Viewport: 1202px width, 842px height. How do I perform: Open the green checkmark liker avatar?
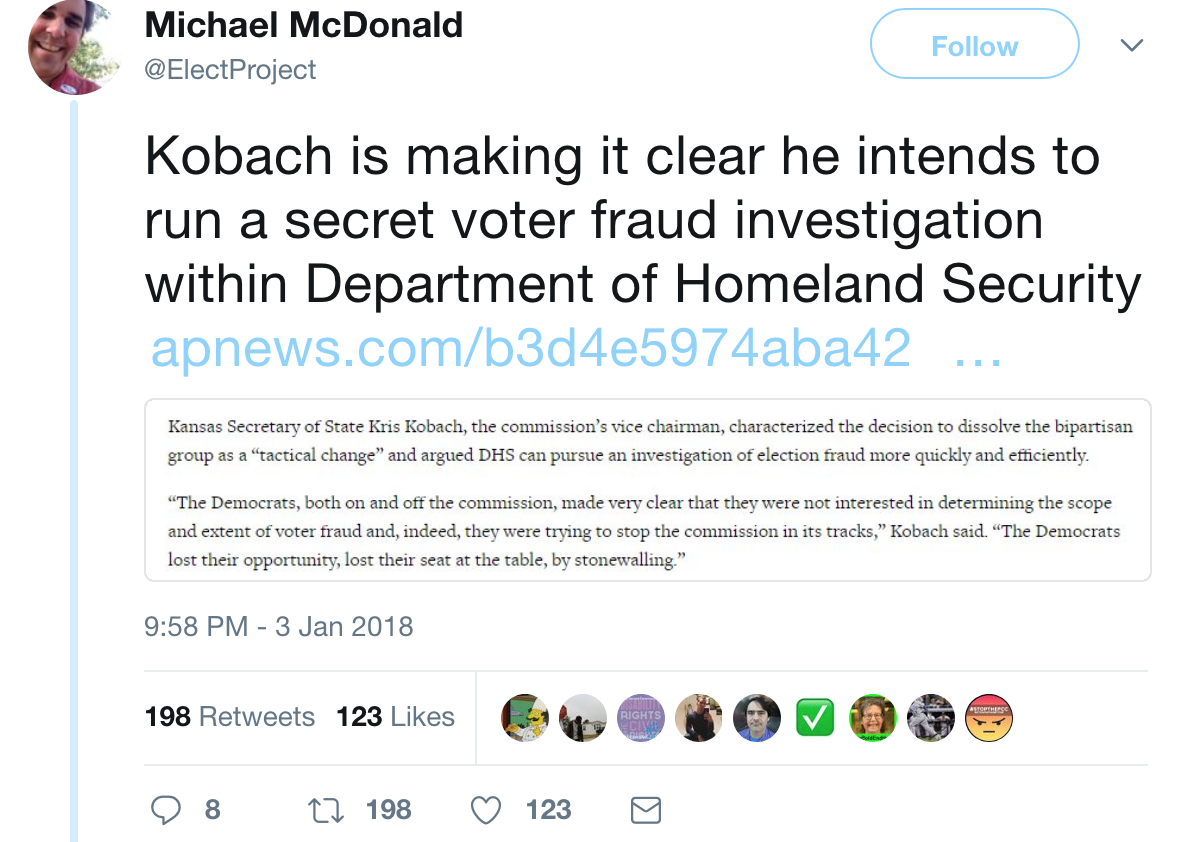(815, 718)
